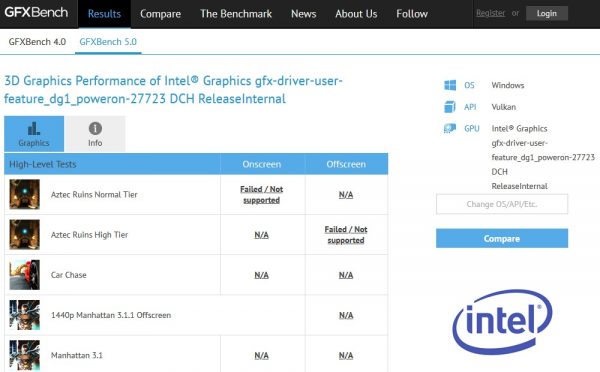Click the Windows OS icon
The width and height of the screenshot is (600, 372).
450,85
